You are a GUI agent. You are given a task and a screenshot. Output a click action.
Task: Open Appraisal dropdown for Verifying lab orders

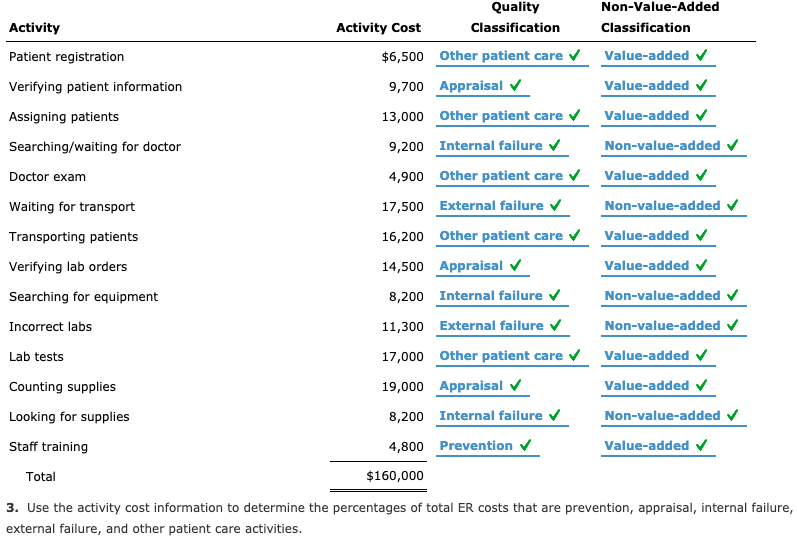point(482,266)
